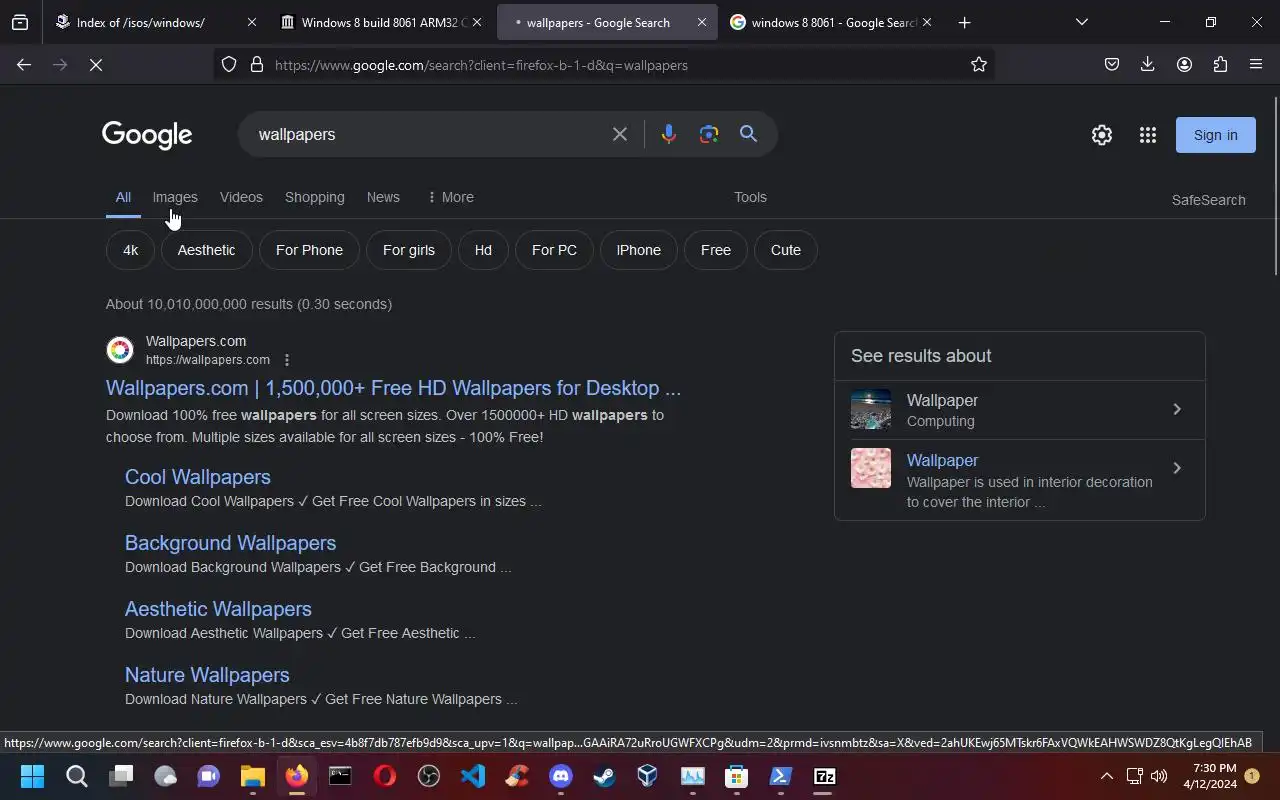This screenshot has height=800, width=1280.
Task: Open Visual Studio Code from taskbar
Action: pos(473,776)
